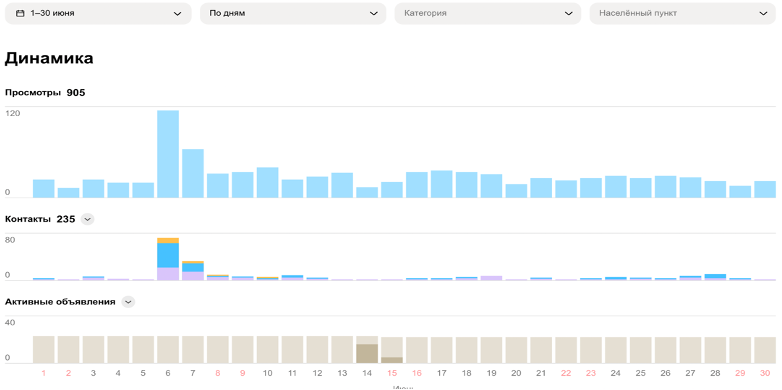Click the Контакты bar for June 19
Image resolution: width=782 pixels, height=390 pixels.
click(491, 278)
